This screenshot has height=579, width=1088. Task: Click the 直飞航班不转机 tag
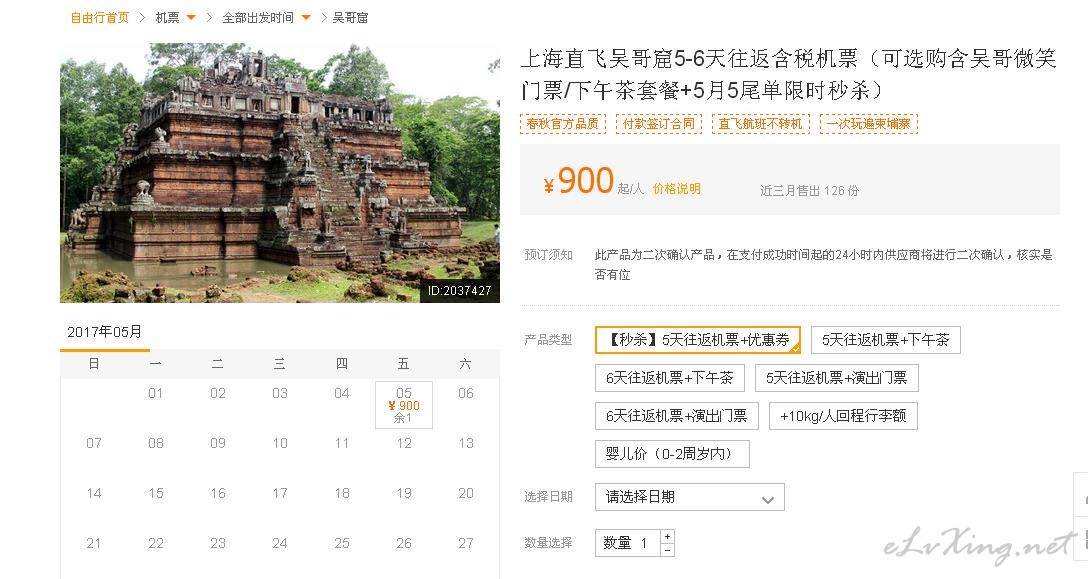click(x=760, y=124)
